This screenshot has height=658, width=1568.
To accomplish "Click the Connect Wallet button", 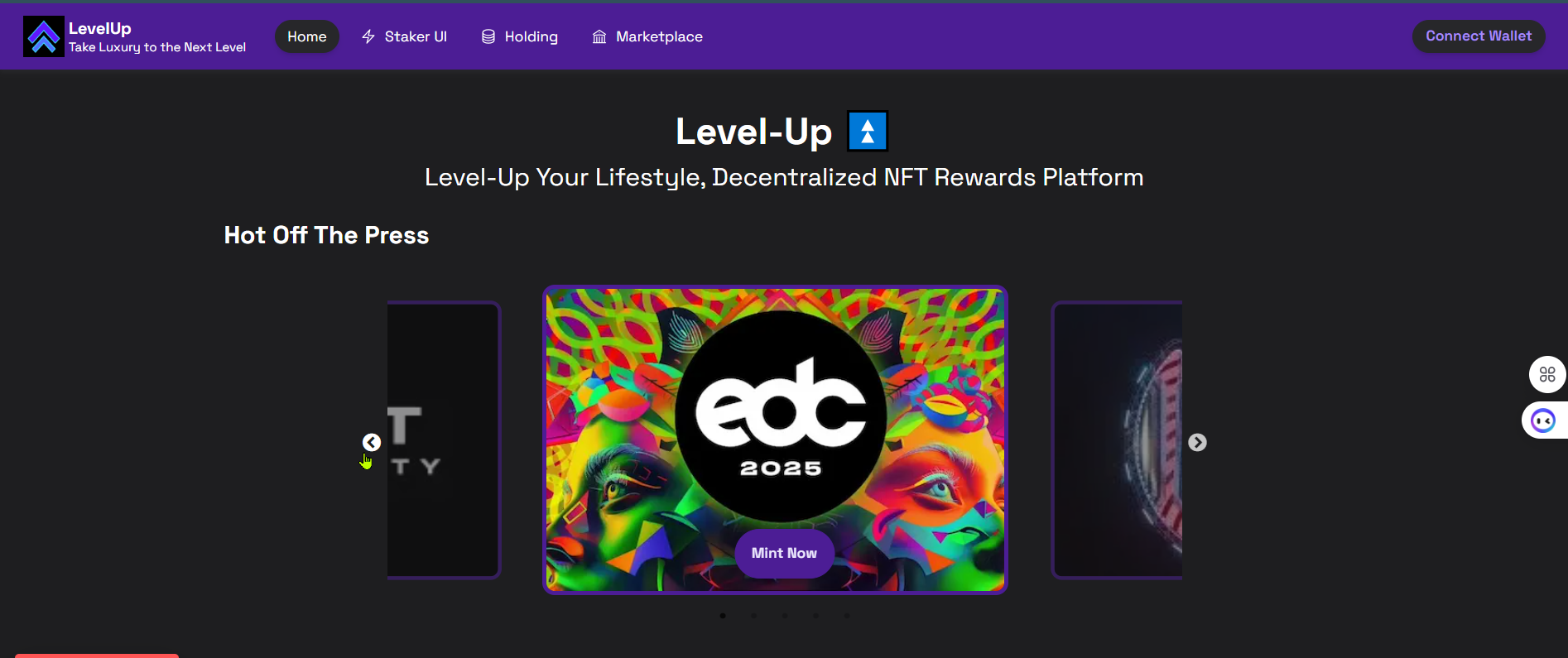I will 1479,36.
